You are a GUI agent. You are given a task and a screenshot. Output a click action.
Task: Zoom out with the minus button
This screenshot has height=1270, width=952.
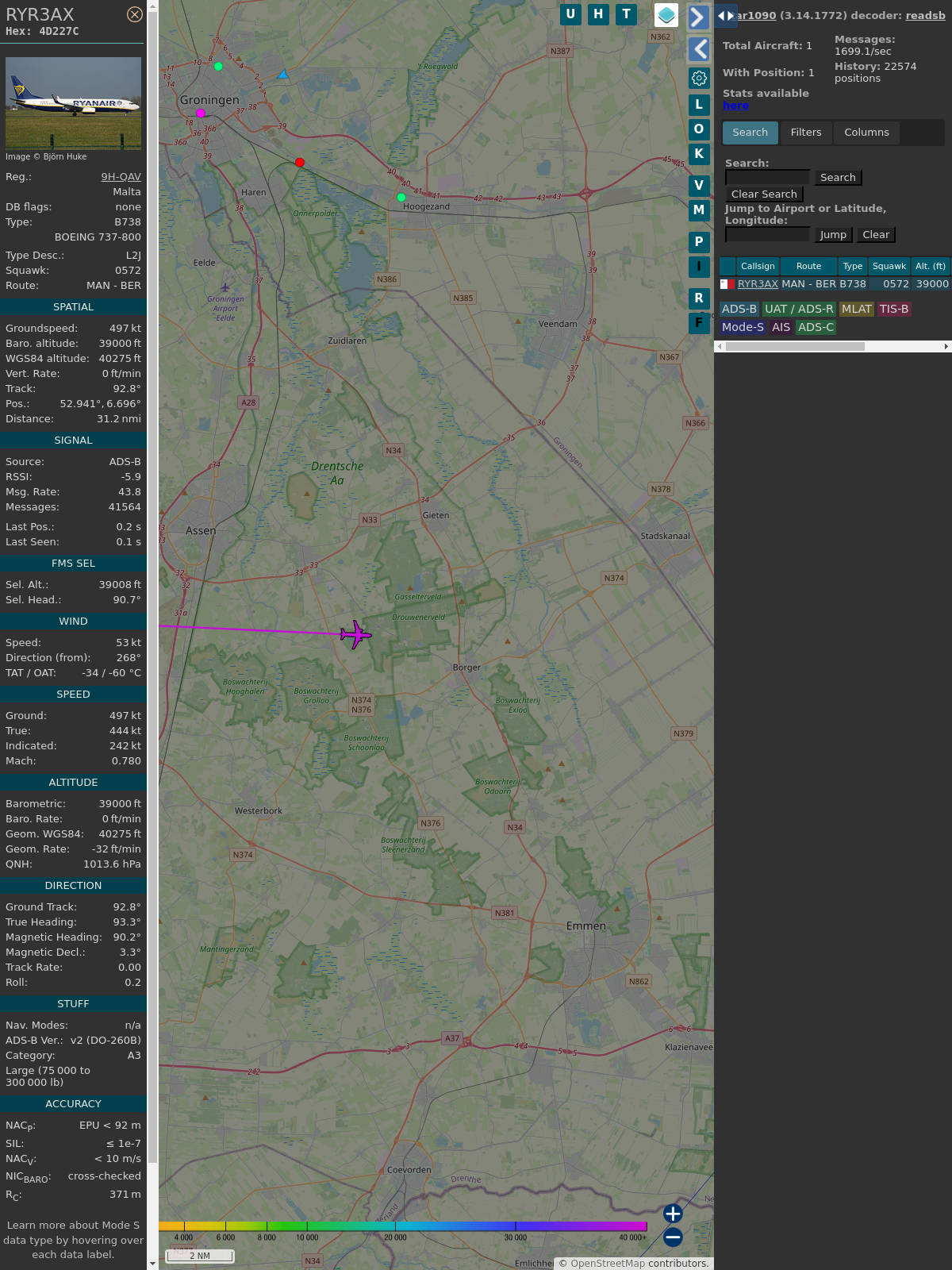(673, 1237)
